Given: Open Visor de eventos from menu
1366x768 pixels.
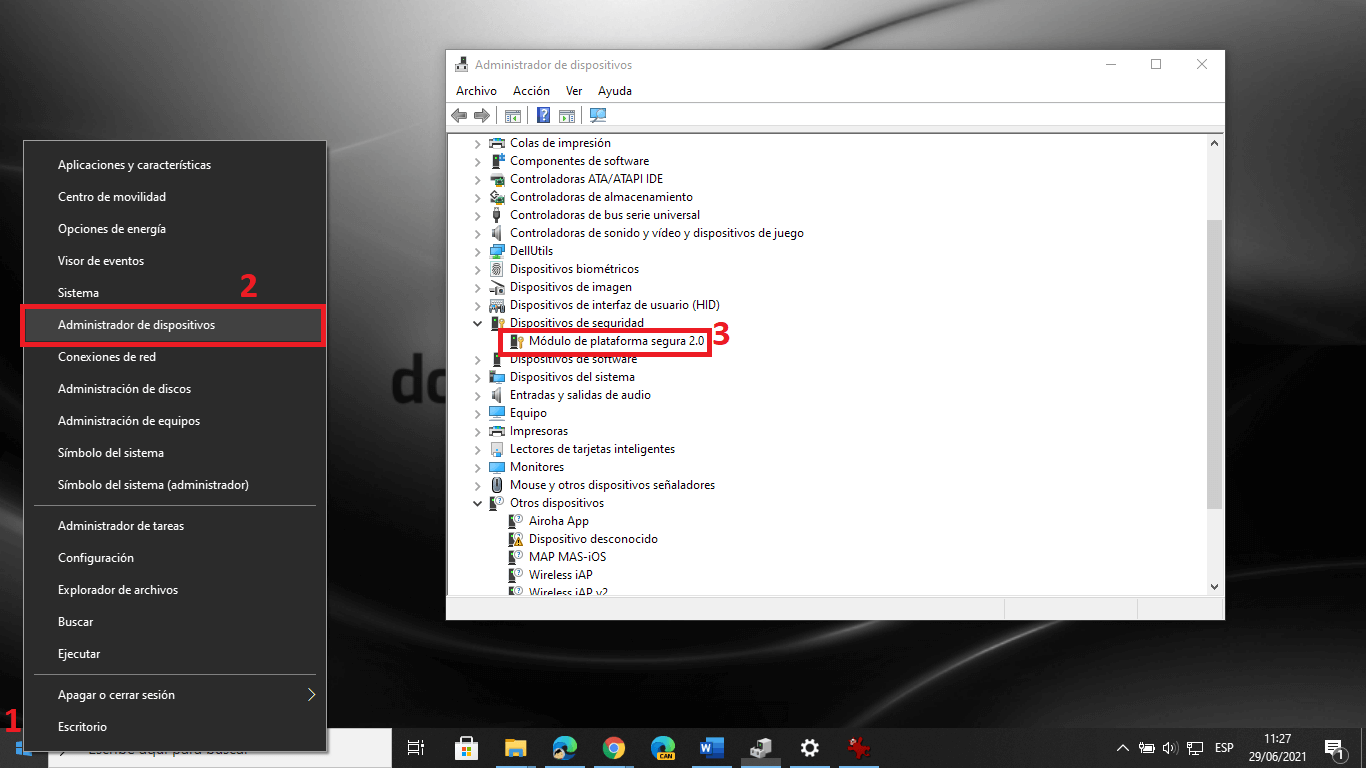Looking at the screenshot, I should 174,261.
